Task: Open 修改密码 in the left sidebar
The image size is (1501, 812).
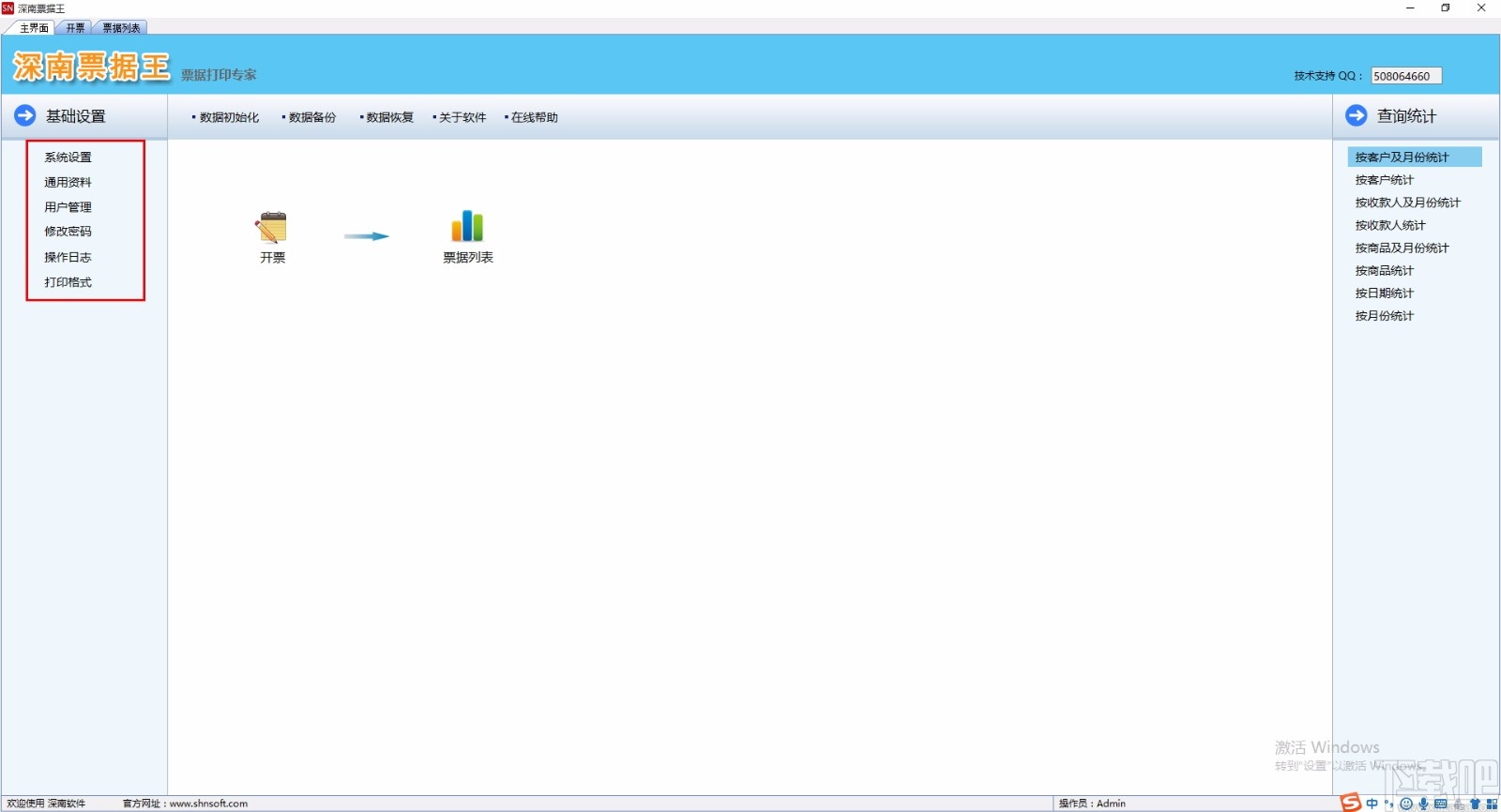Action: point(68,232)
